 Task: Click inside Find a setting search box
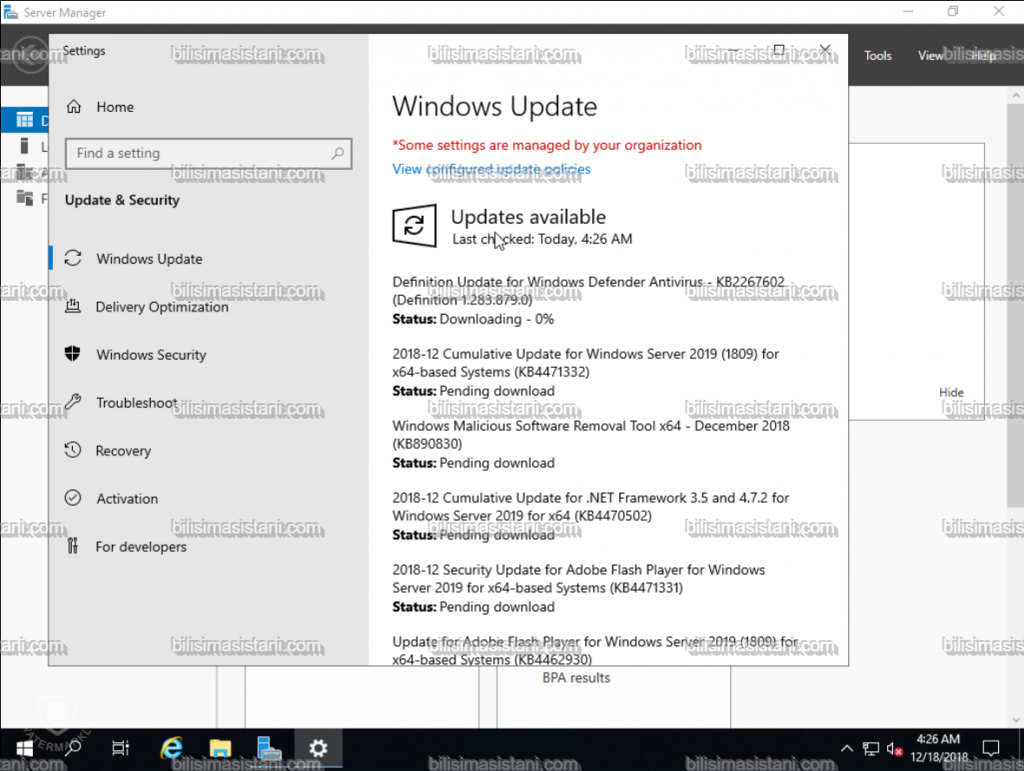(x=208, y=153)
